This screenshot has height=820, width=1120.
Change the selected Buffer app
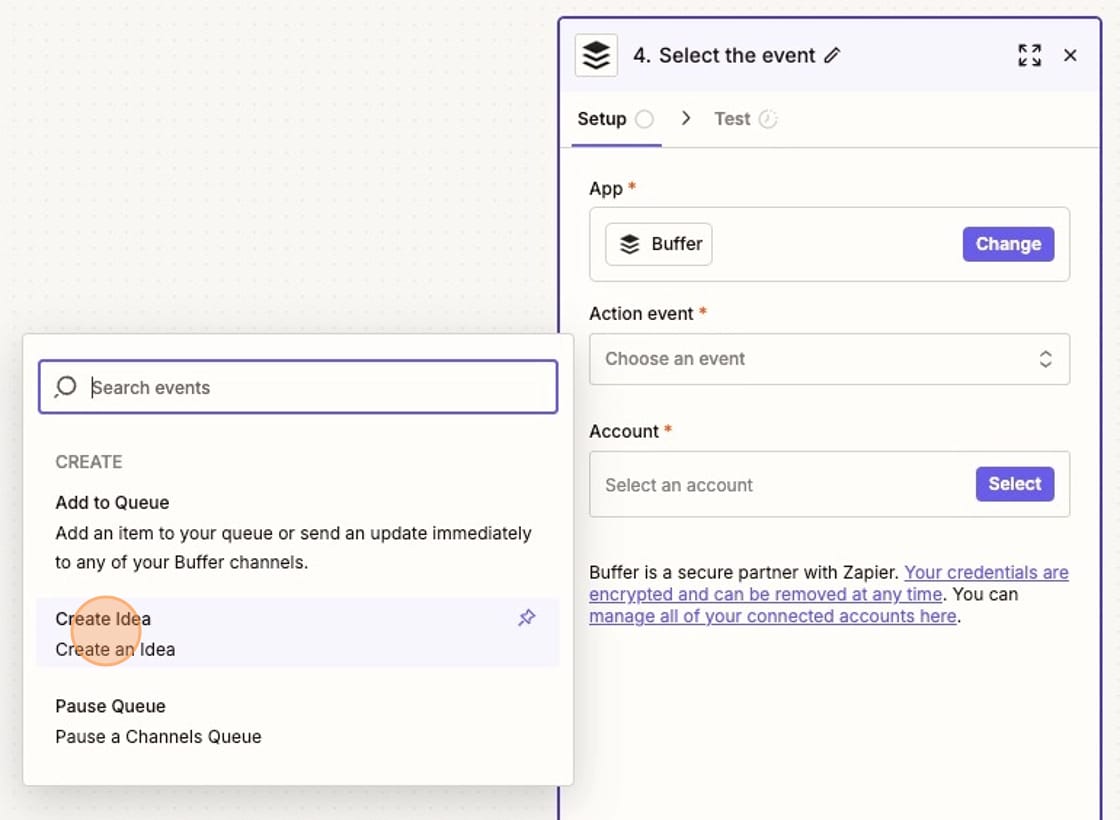tap(1008, 244)
